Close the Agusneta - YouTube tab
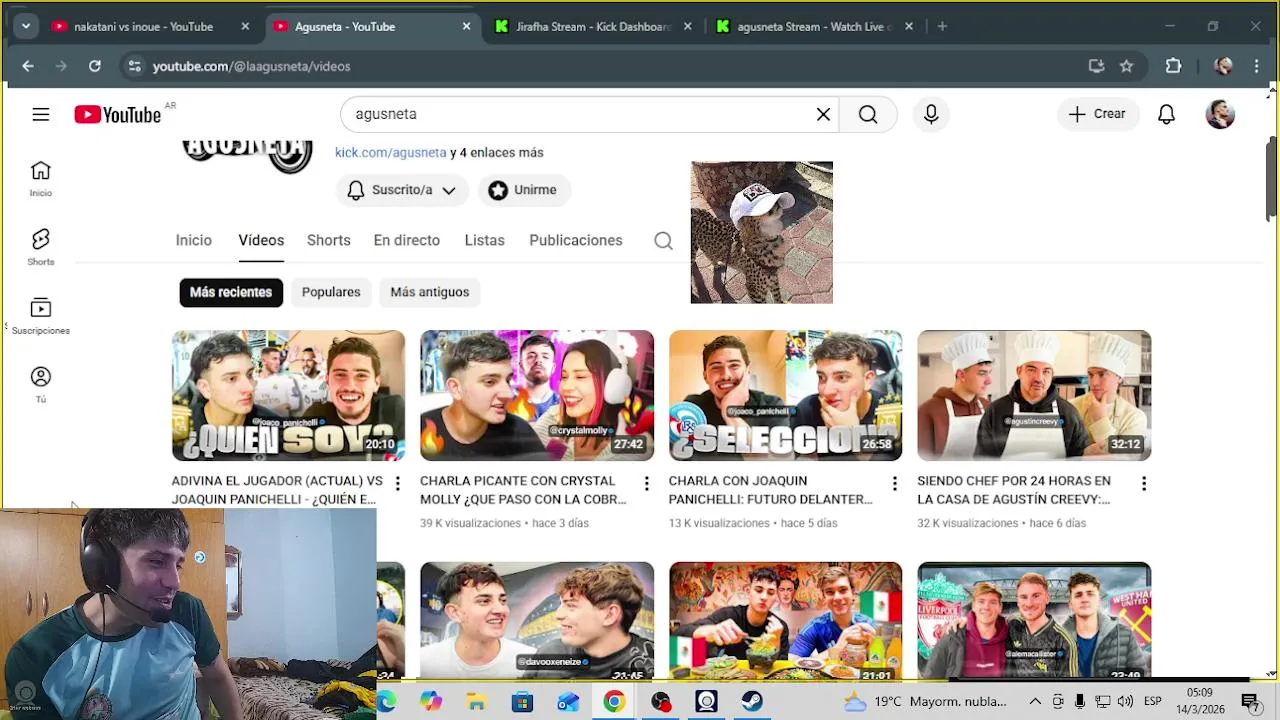Image resolution: width=1280 pixels, height=720 pixels. [466, 26]
